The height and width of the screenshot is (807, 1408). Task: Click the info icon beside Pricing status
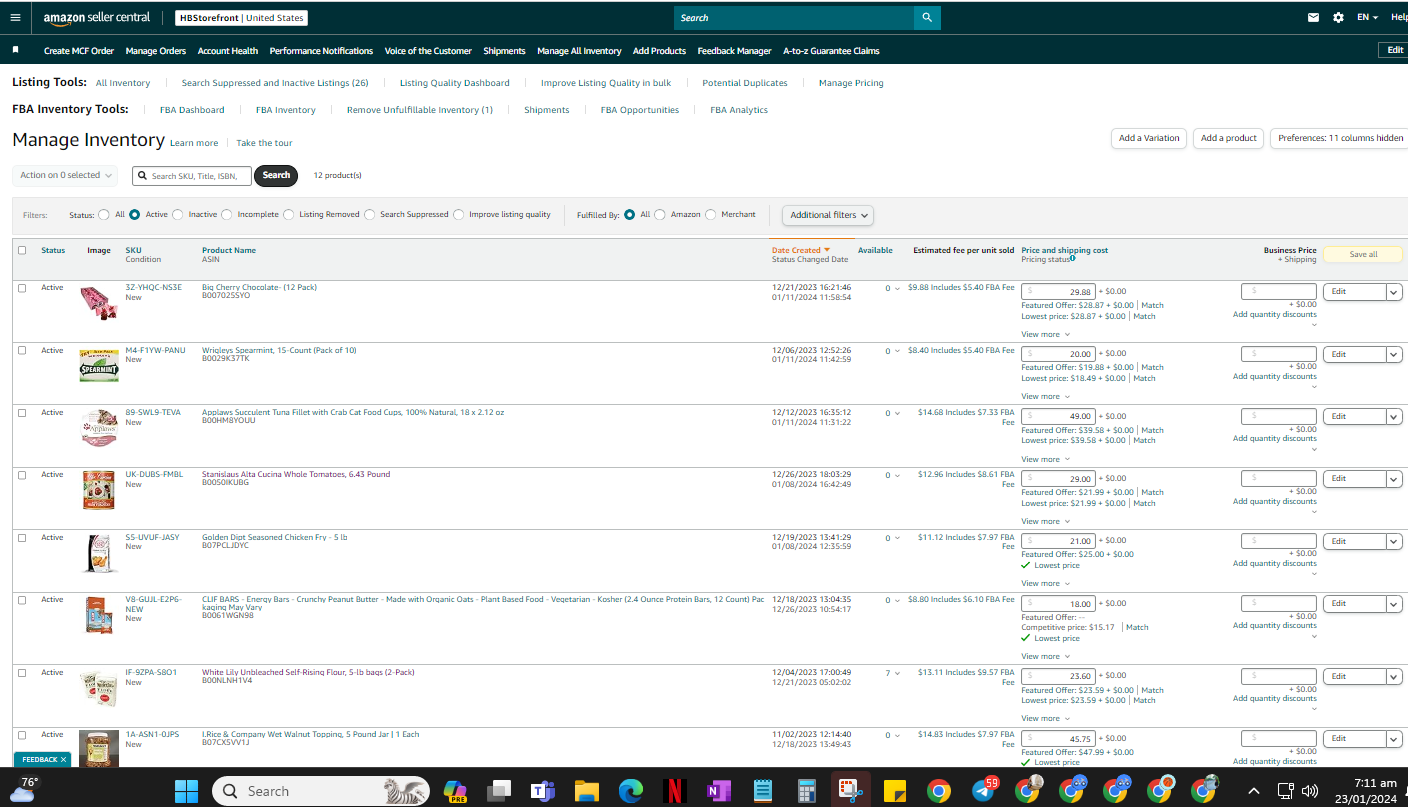[1073, 259]
